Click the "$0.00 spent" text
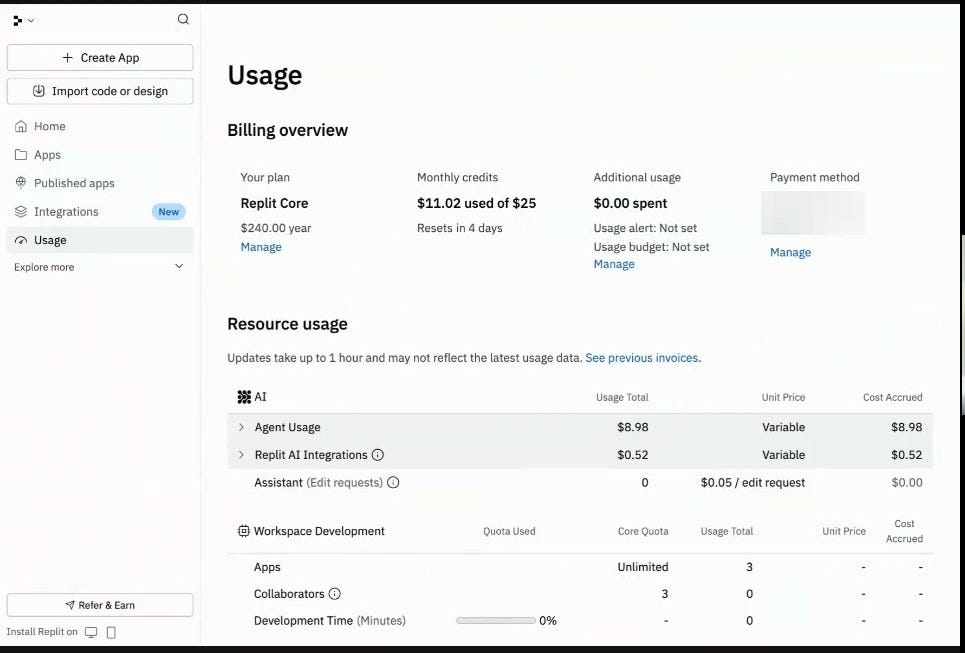965x653 pixels. click(x=630, y=203)
